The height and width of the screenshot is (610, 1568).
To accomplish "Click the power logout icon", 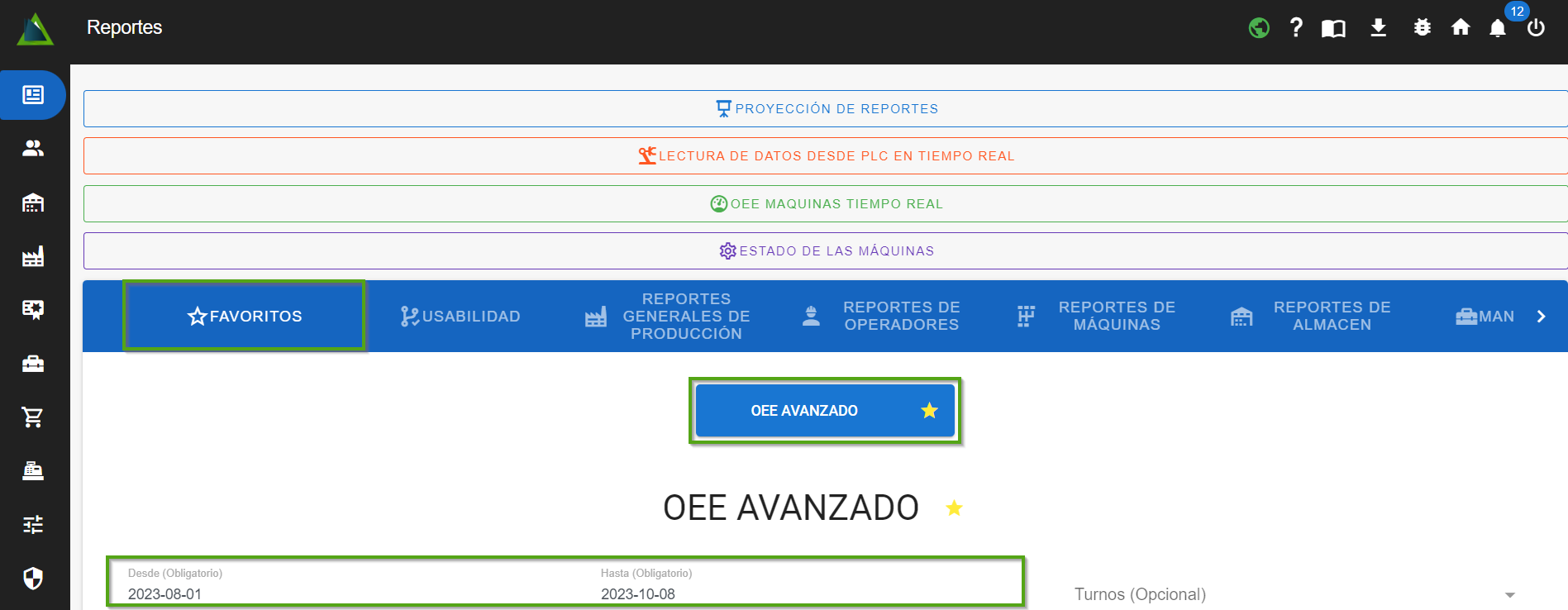I will click(1536, 28).
